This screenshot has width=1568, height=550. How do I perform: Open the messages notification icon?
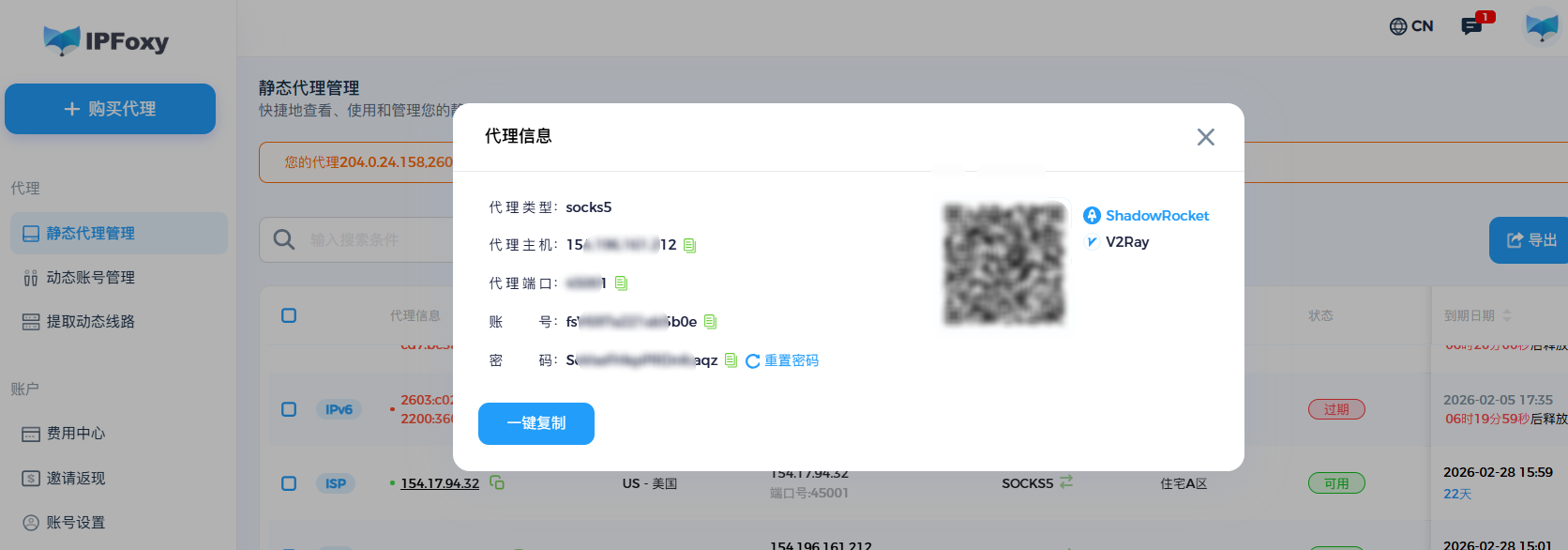(x=1472, y=26)
